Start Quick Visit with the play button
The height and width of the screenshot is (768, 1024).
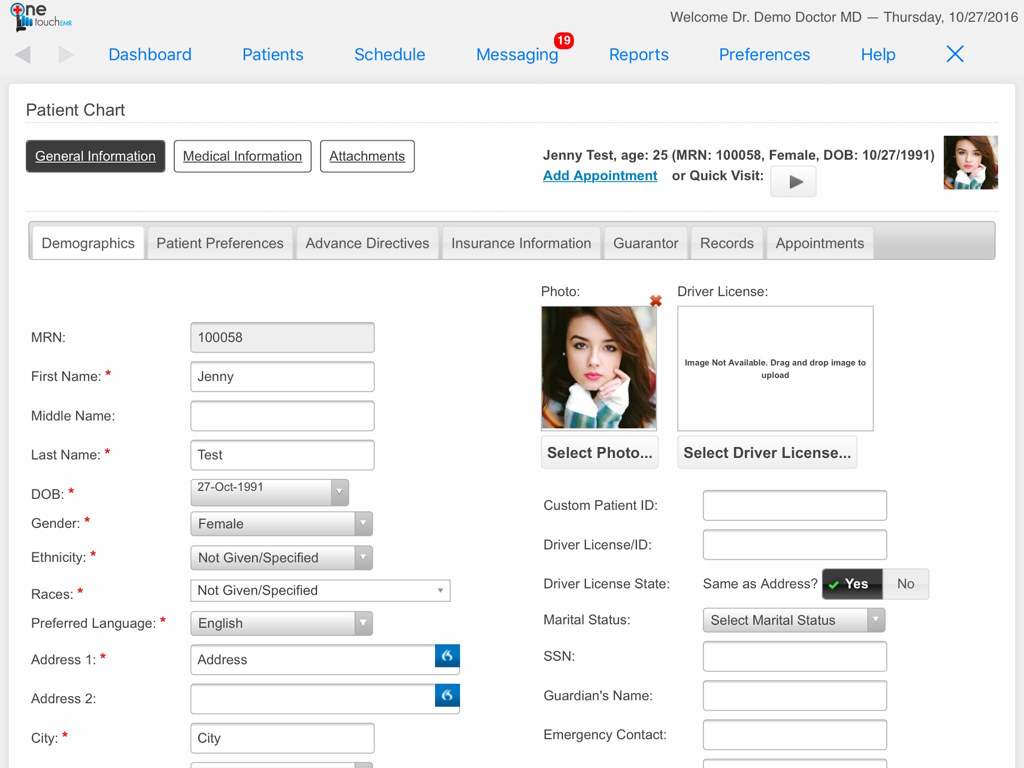click(x=794, y=182)
